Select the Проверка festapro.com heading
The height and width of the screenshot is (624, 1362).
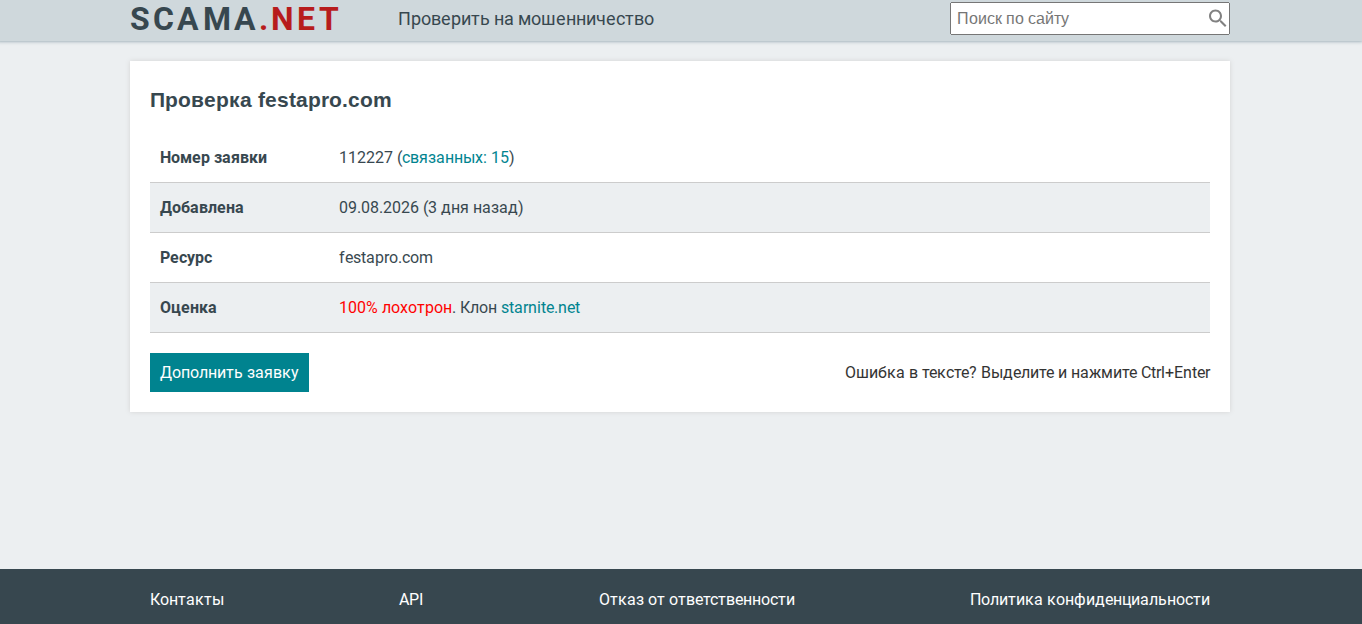pos(270,100)
